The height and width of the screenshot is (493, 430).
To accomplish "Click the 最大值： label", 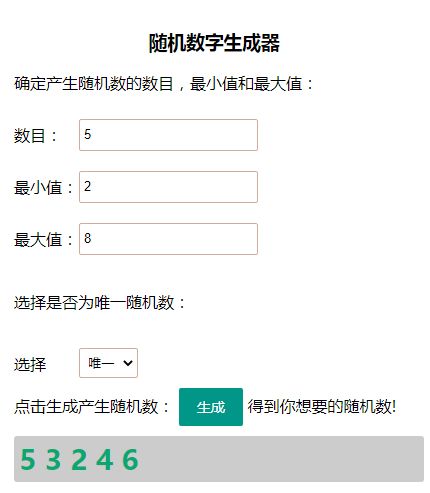I will [44, 240].
